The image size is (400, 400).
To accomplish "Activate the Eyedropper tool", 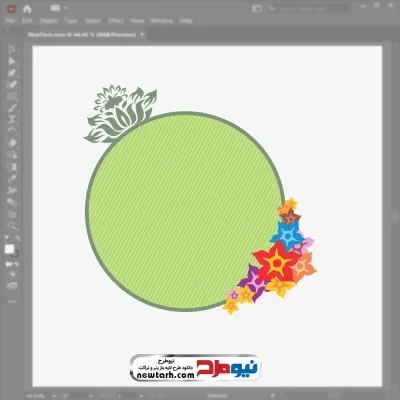I will coord(12,179).
